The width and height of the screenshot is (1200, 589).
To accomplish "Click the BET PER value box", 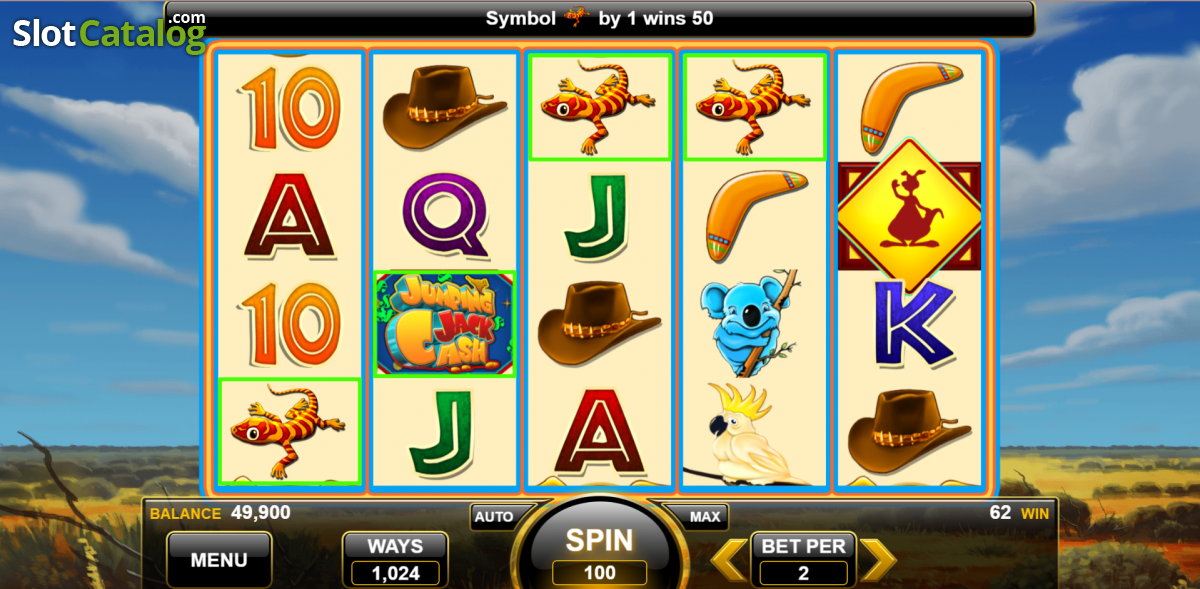I will [x=804, y=574].
